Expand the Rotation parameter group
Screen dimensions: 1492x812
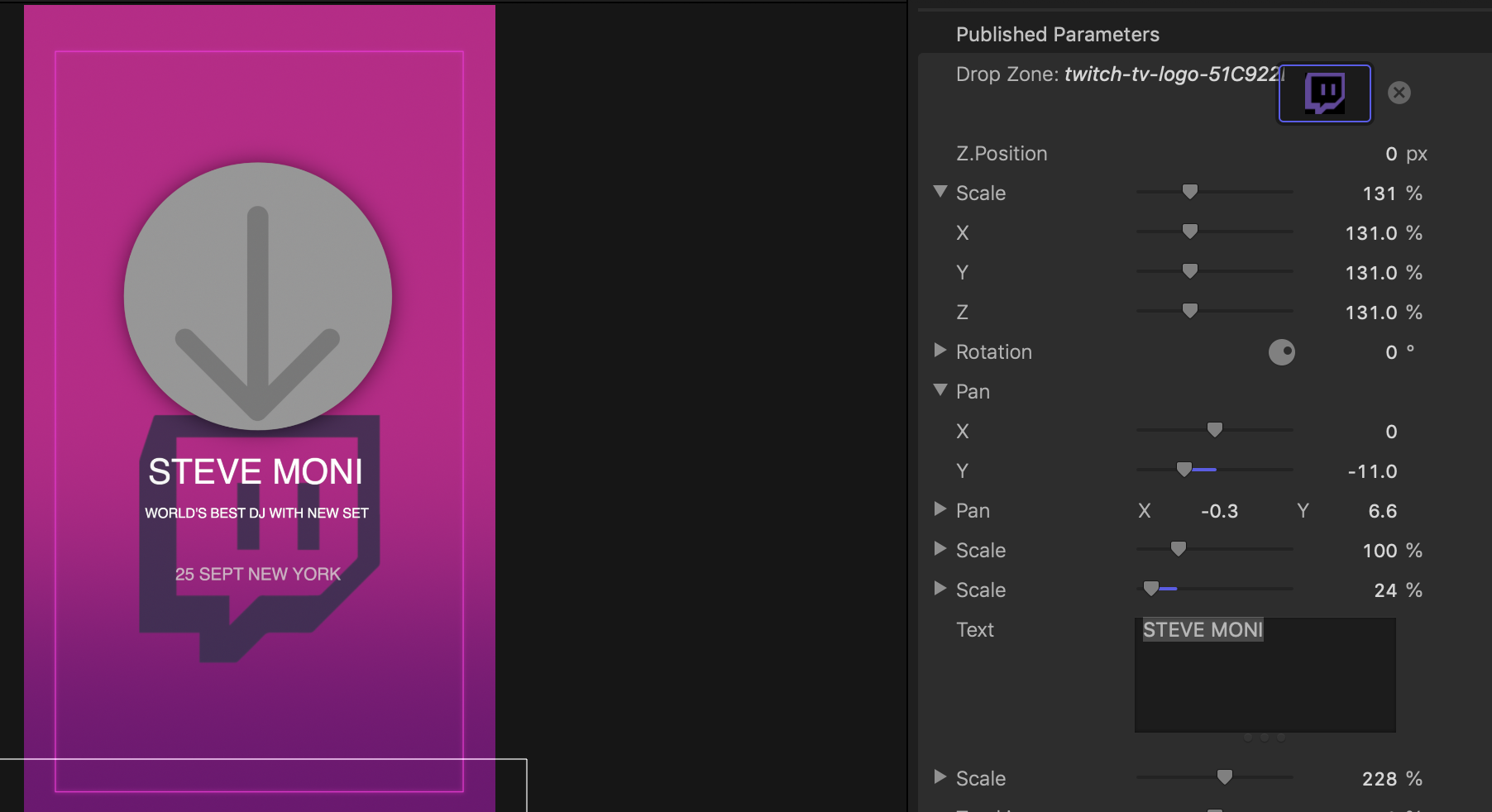[940, 351]
